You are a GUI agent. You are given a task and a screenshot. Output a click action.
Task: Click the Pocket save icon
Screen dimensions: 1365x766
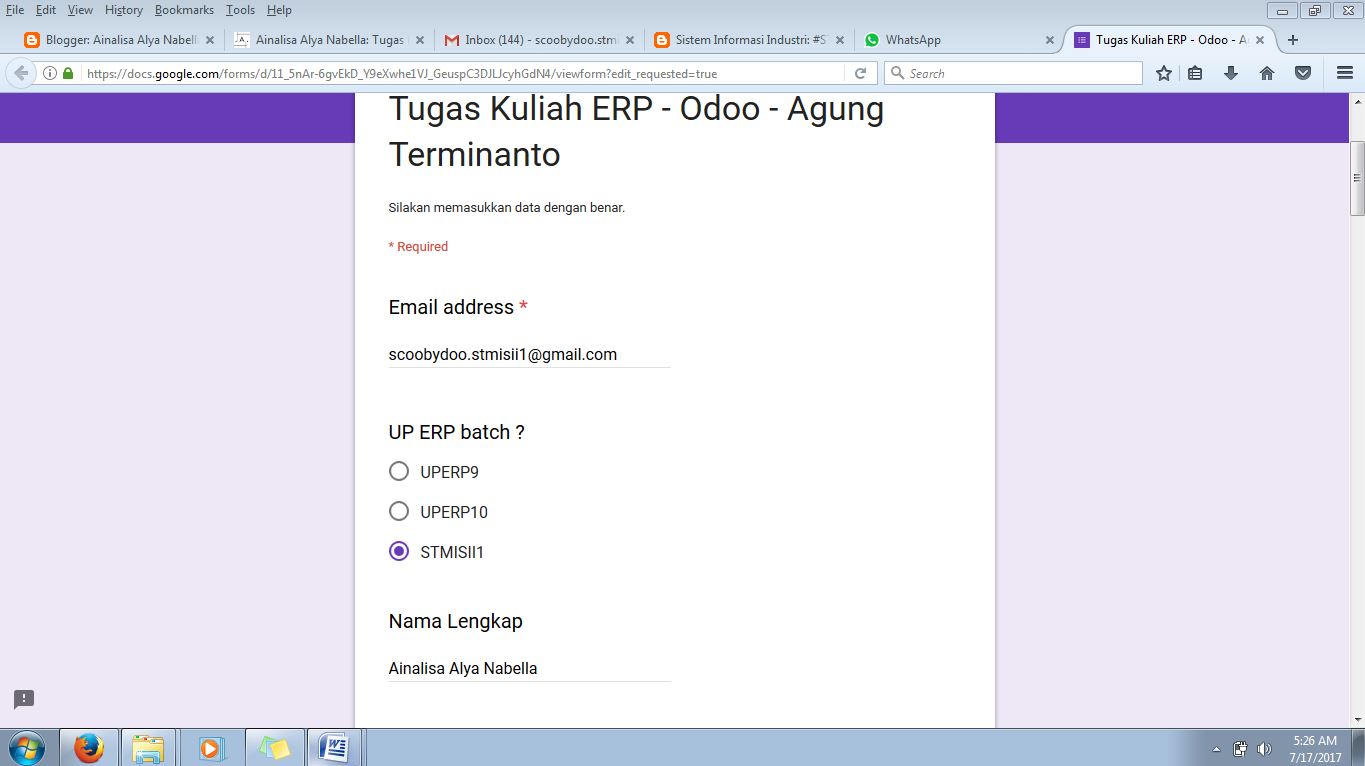(x=1302, y=72)
